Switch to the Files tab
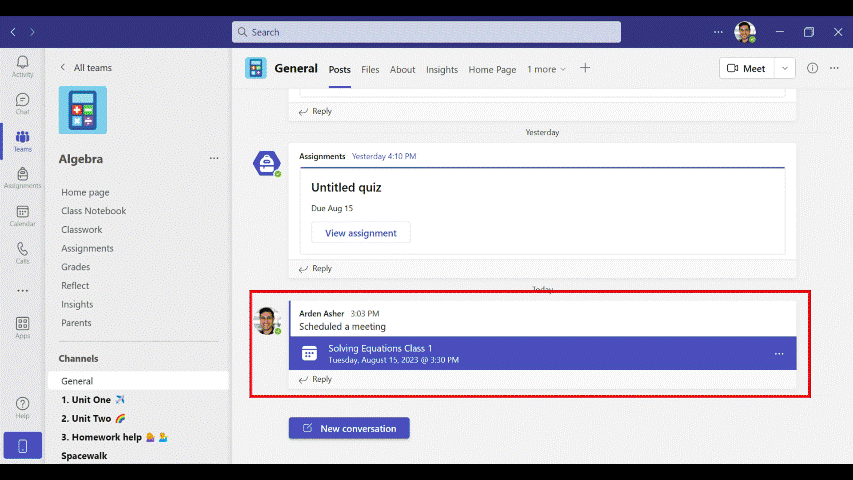This screenshot has width=853, height=480. click(x=370, y=70)
